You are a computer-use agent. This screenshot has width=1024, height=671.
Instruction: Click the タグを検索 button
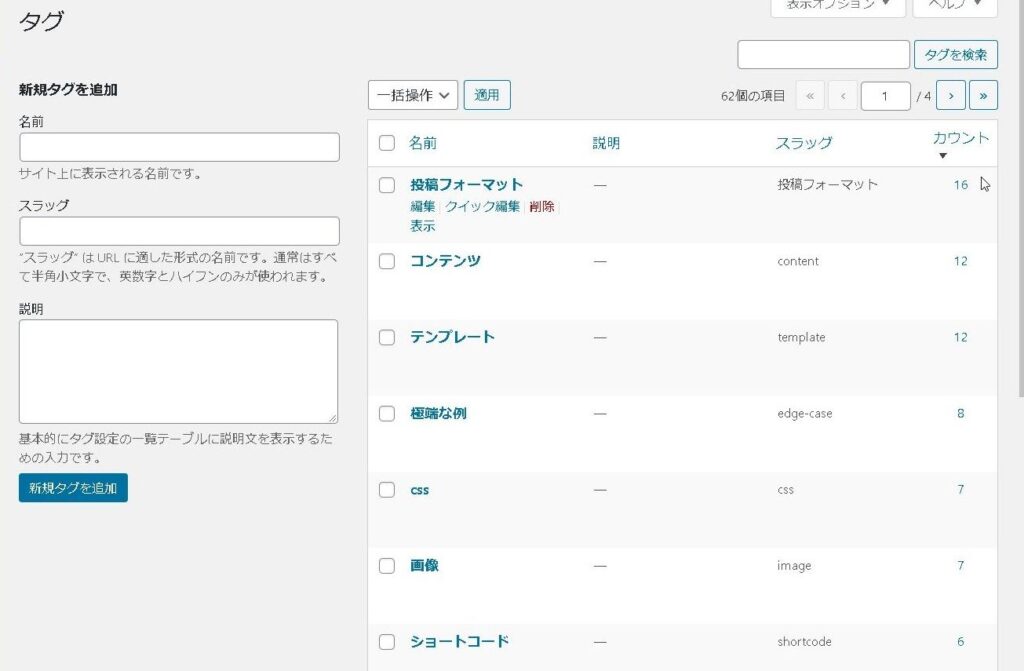(x=955, y=55)
